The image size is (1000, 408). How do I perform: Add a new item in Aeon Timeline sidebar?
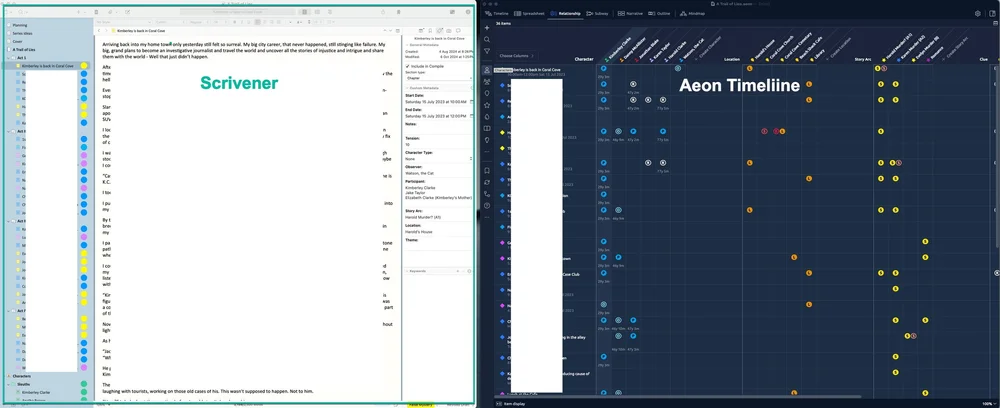[487, 28]
